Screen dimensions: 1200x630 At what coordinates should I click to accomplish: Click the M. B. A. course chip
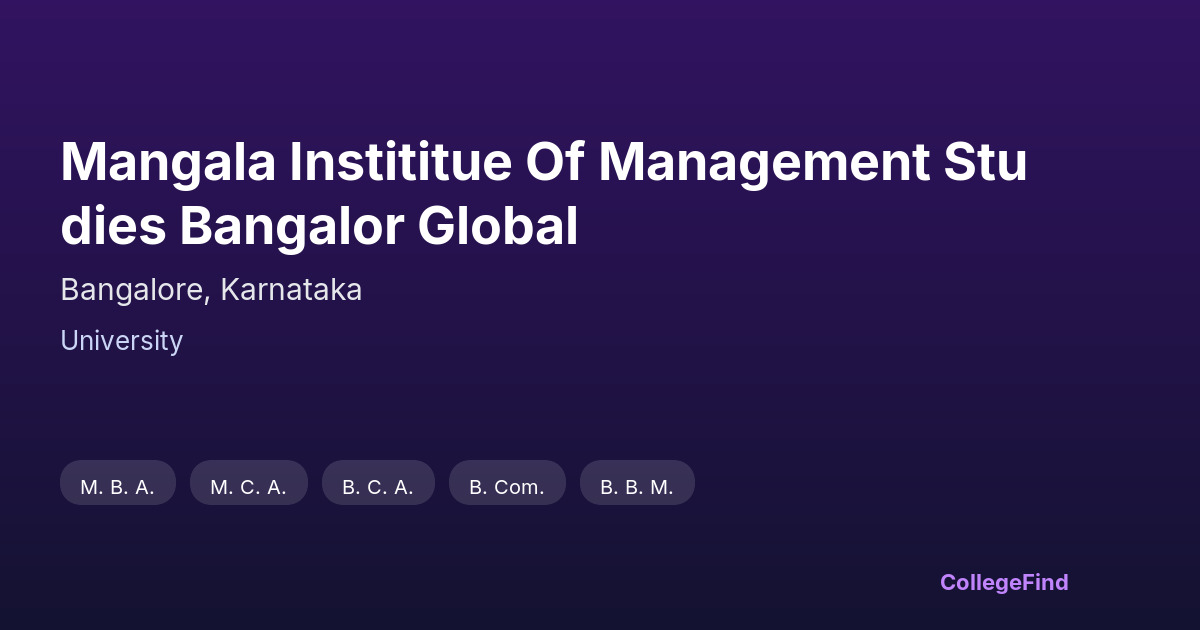tap(118, 486)
